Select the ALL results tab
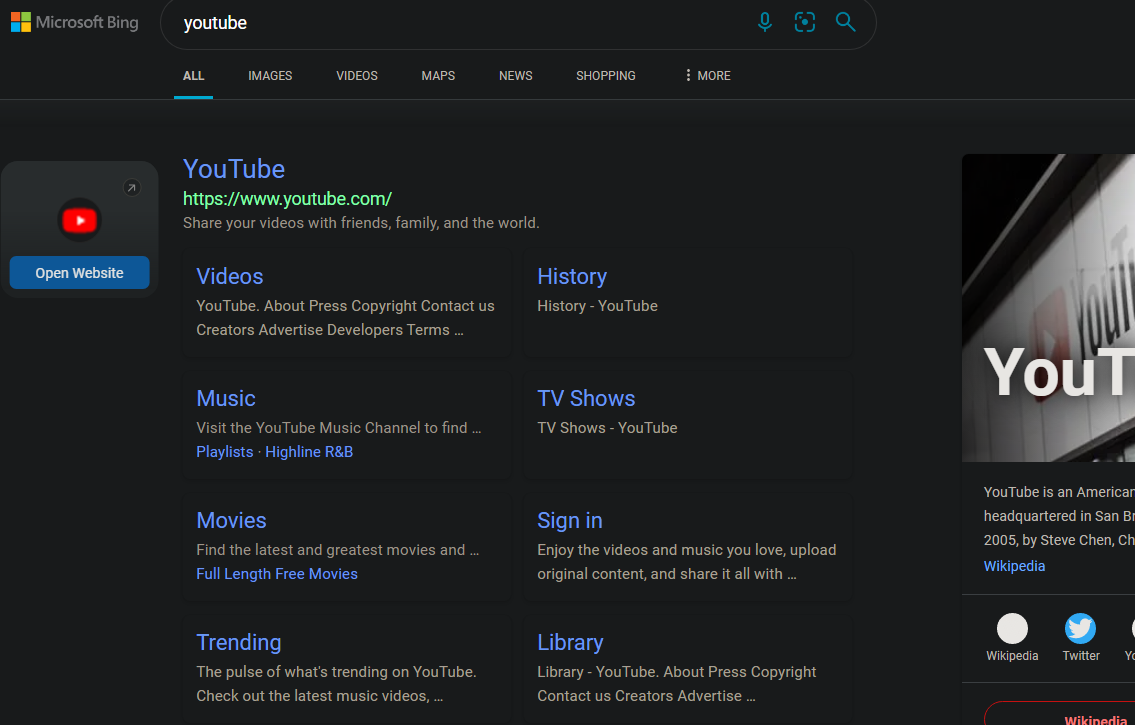The height and width of the screenshot is (725, 1135). (193, 75)
